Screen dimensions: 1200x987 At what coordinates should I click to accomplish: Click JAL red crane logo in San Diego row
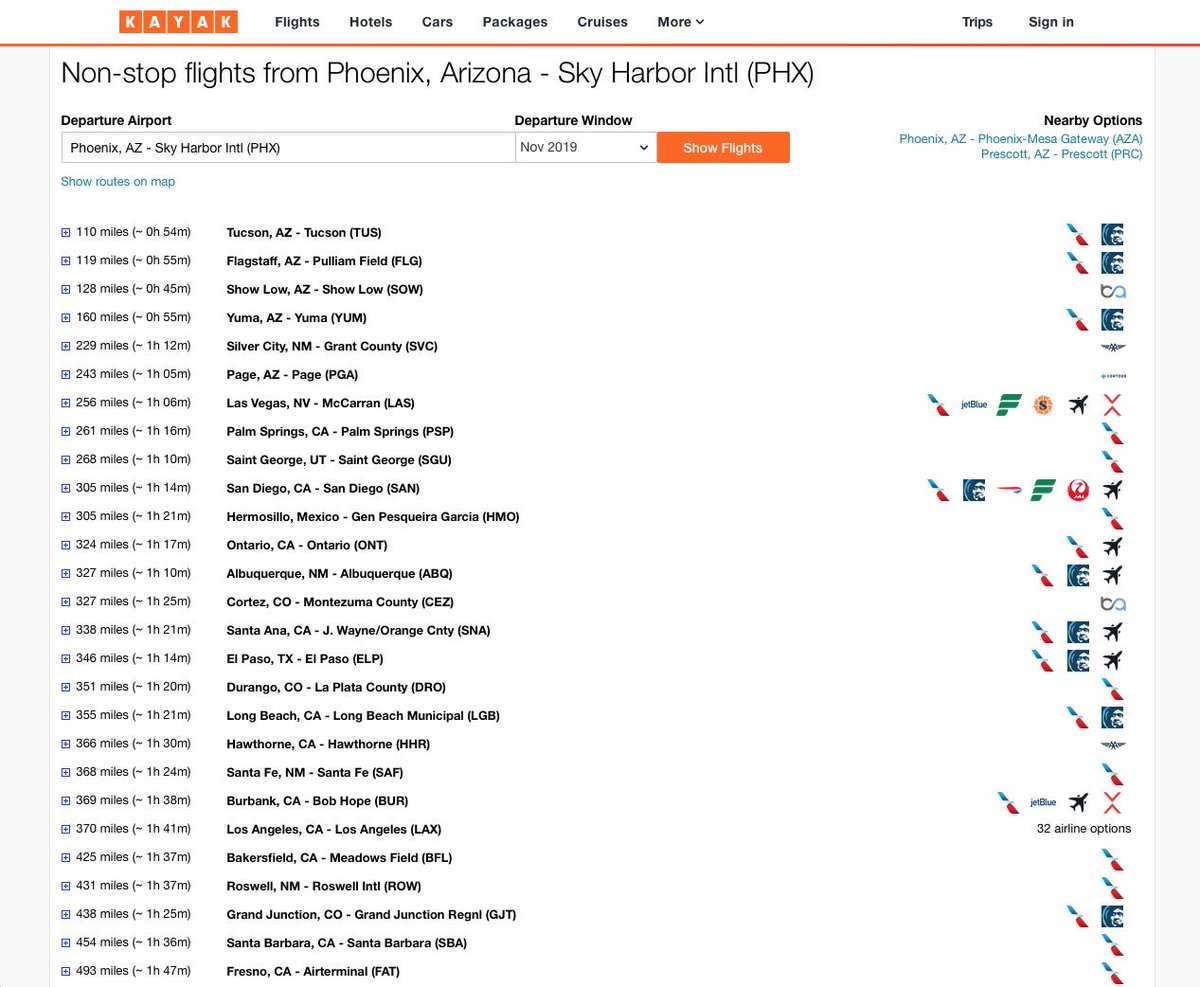1077,490
